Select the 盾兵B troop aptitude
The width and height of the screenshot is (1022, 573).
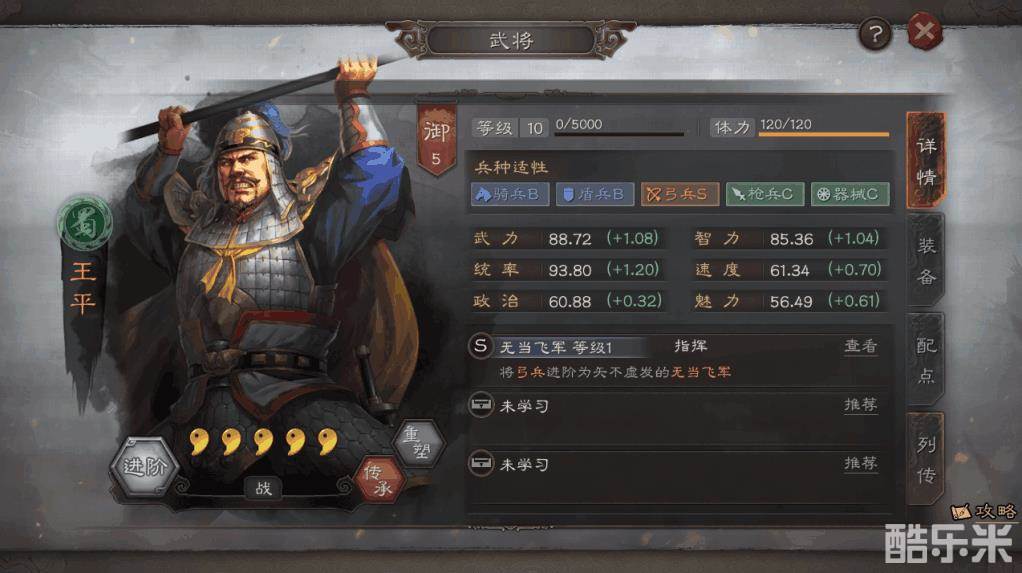pos(594,194)
